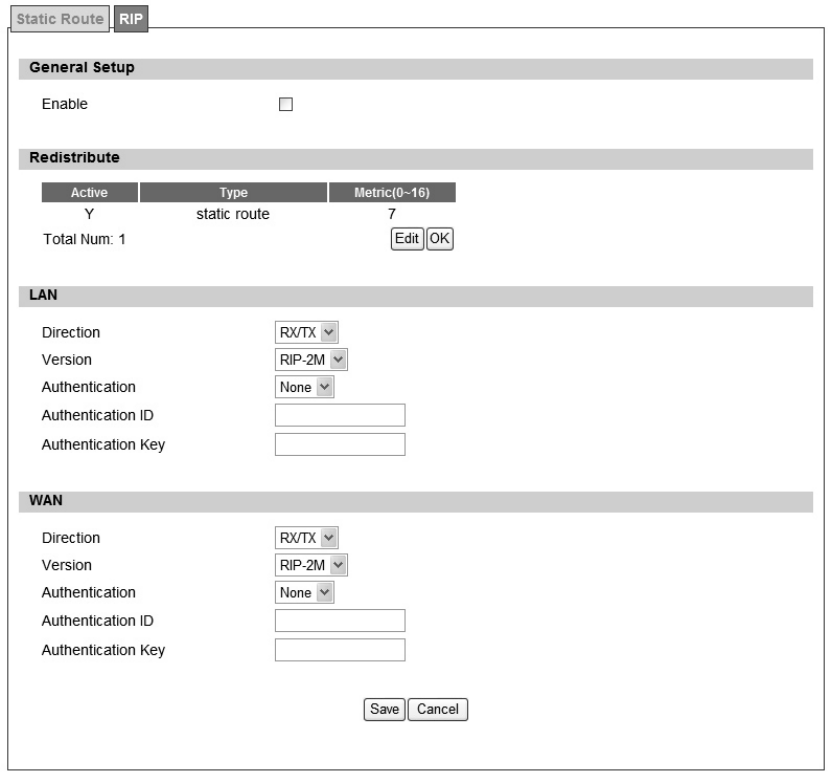Click the OK button in Redistribute

[x=439, y=239]
